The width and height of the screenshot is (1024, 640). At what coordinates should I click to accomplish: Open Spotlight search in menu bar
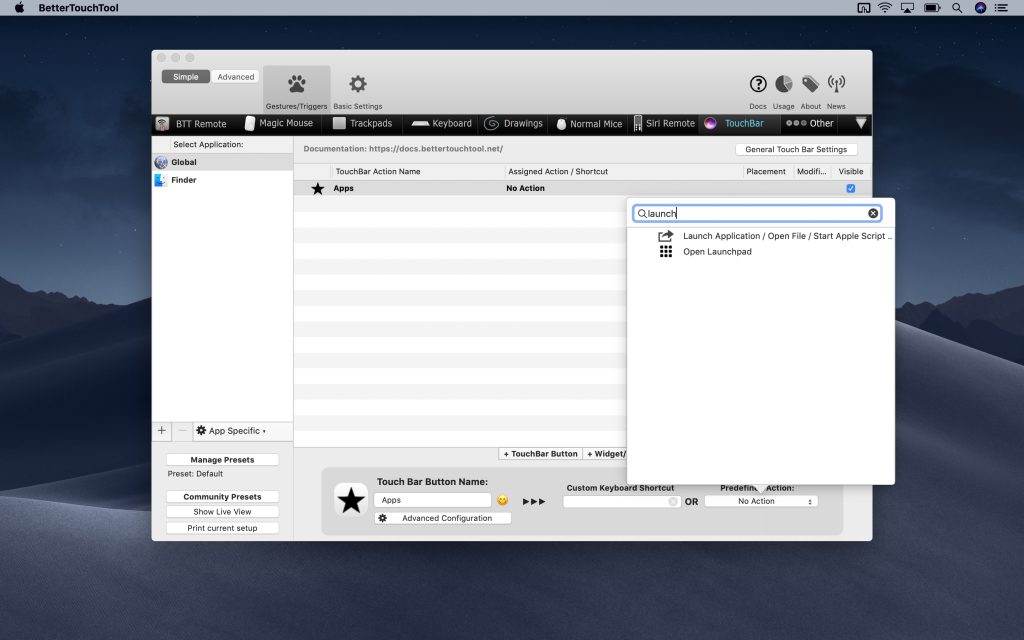coord(957,8)
